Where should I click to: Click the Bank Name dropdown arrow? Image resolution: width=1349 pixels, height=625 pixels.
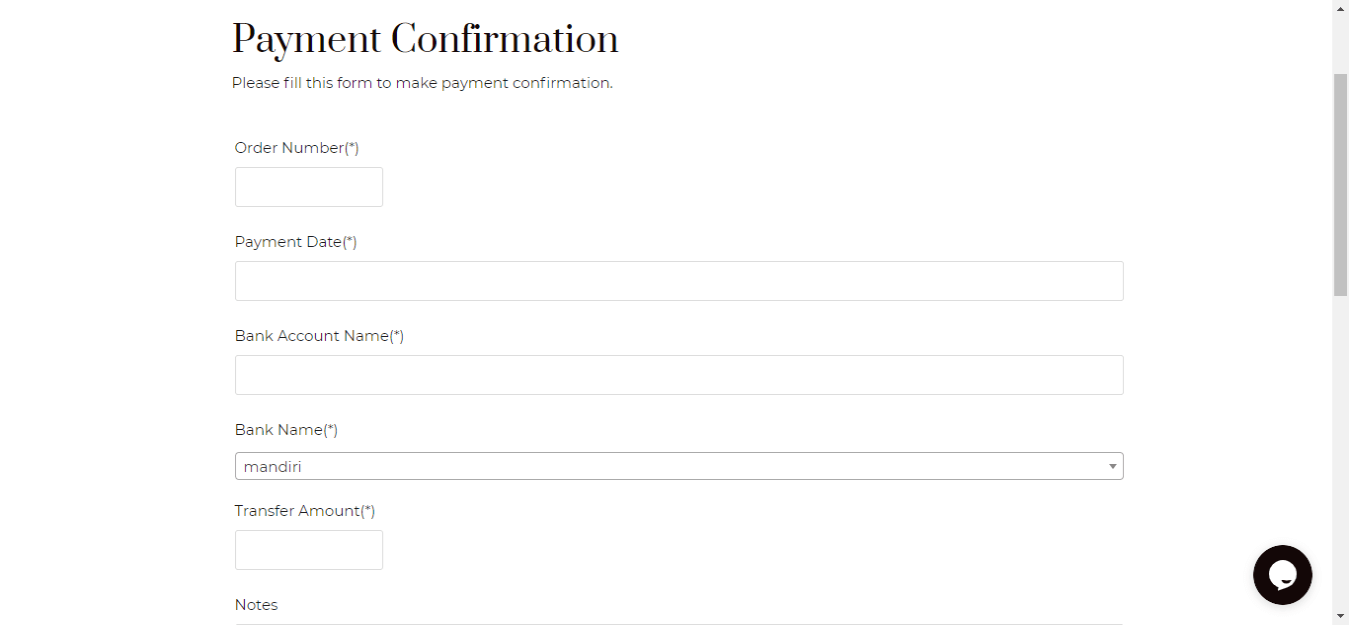[1112, 467]
